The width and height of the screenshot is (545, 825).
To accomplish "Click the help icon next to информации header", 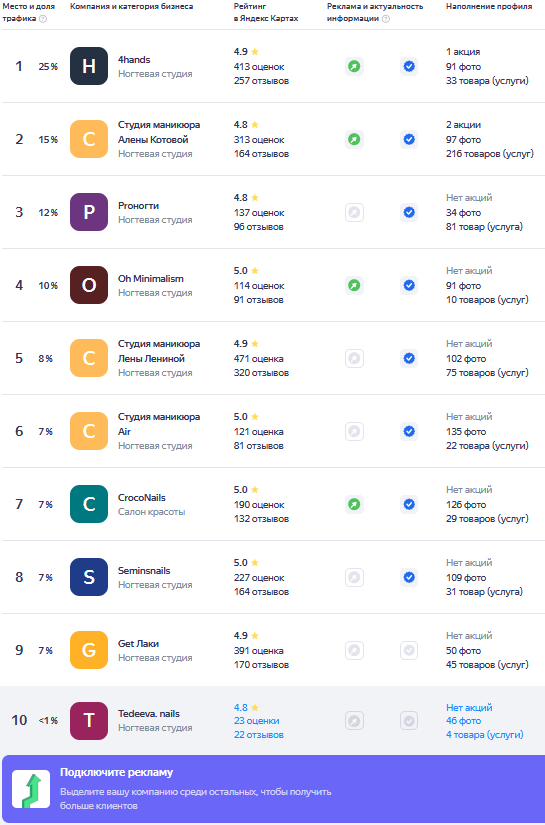I will 386,18.
